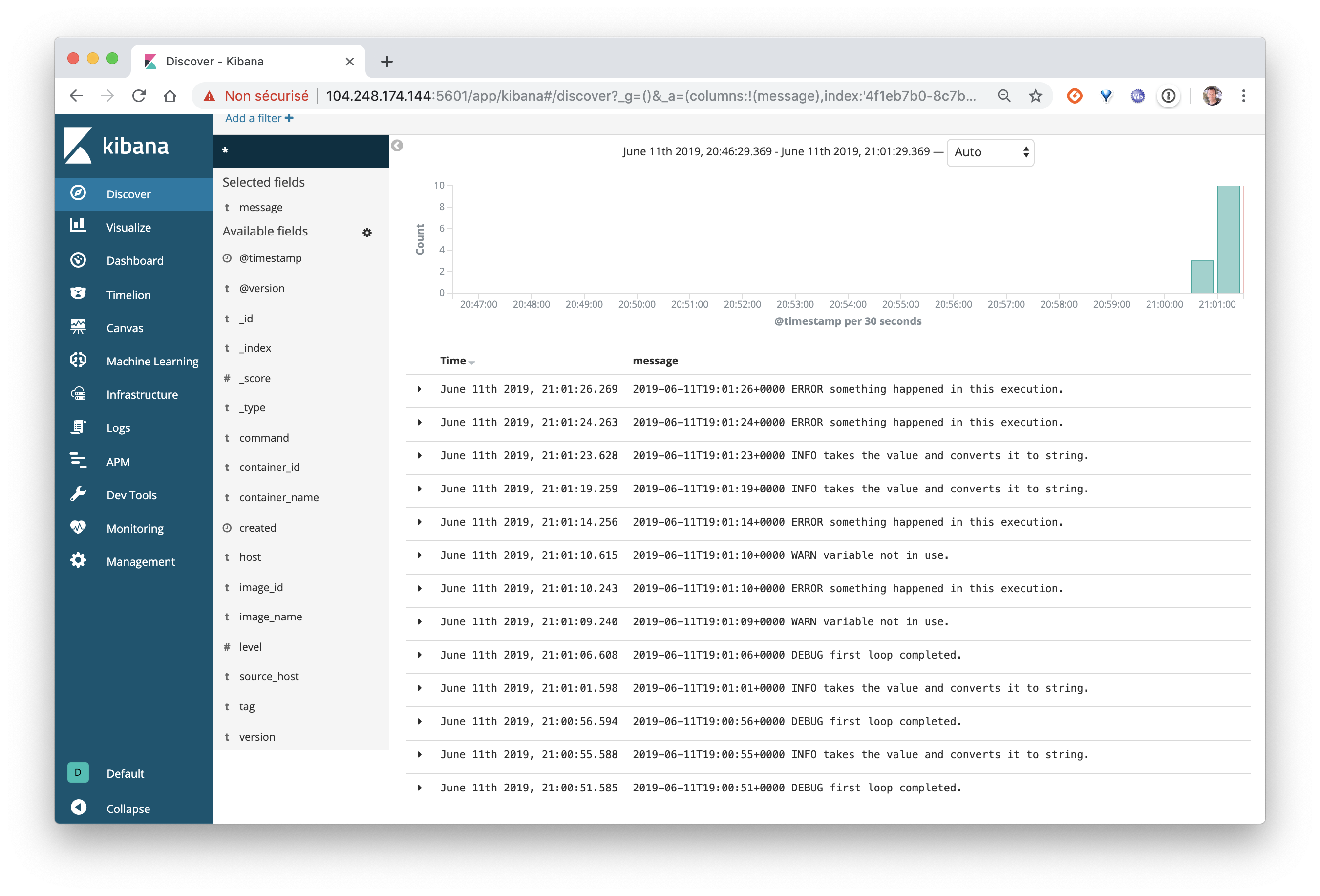Toggle the message selected field
Screen dimensions: 1320x896
(x=260, y=207)
